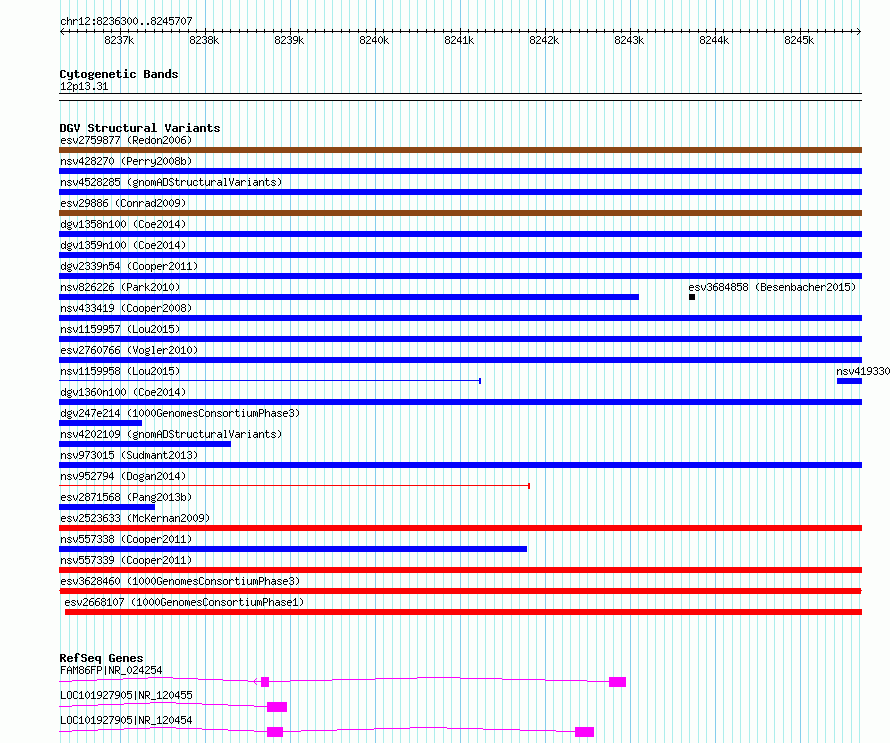
Task: Click the nsv952794 (Dogan2014) label
Action: (123, 476)
